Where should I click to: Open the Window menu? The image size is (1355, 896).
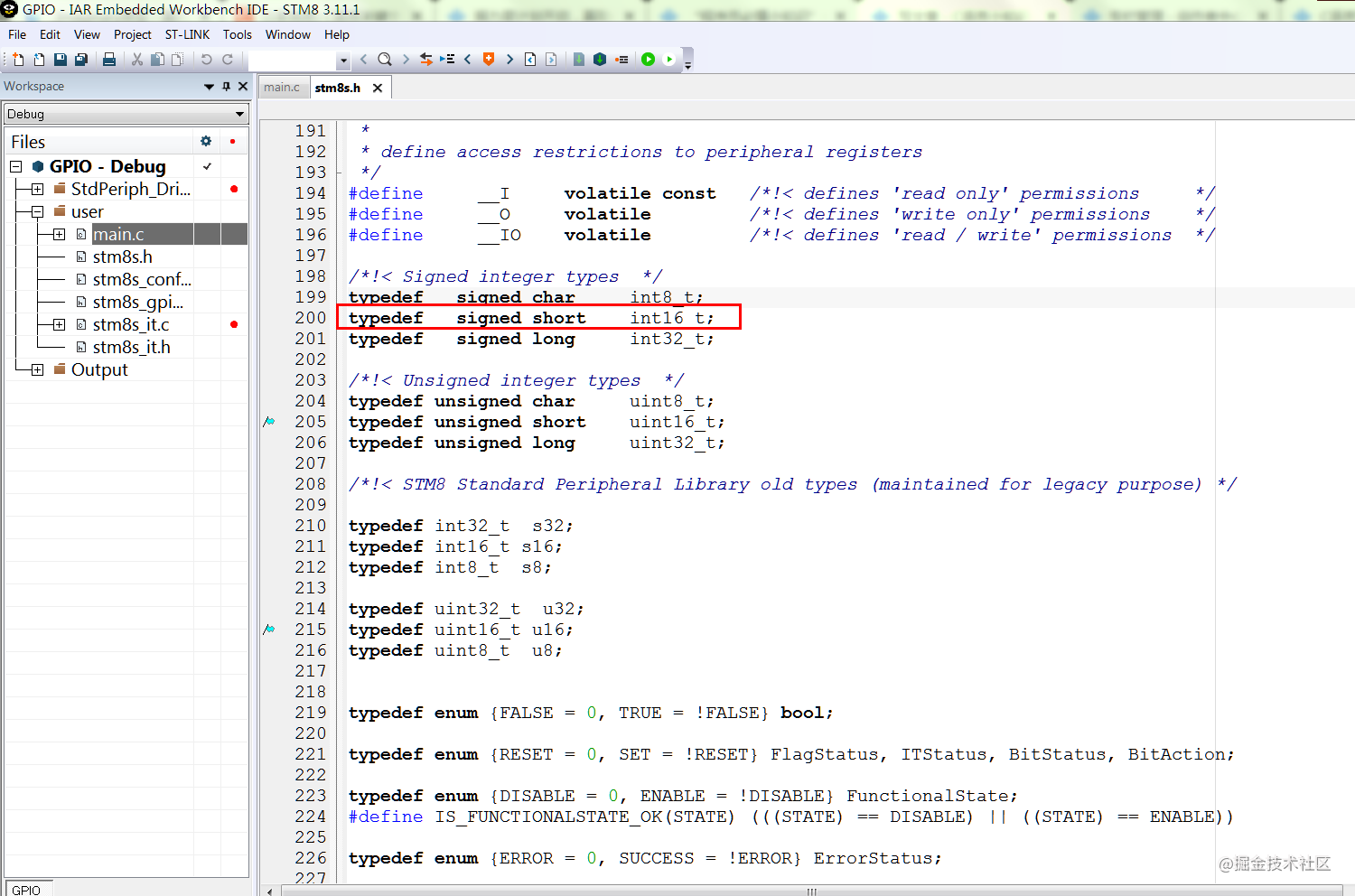coord(288,34)
